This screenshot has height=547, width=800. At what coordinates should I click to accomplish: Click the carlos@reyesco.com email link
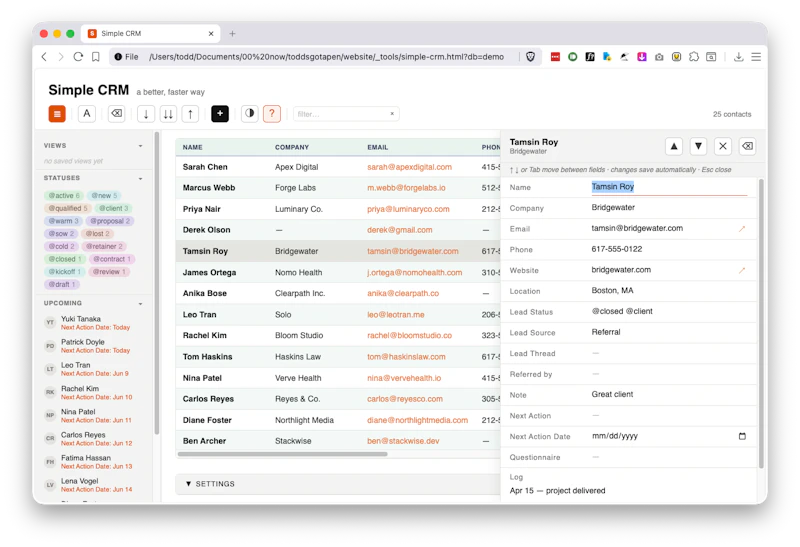coord(405,400)
